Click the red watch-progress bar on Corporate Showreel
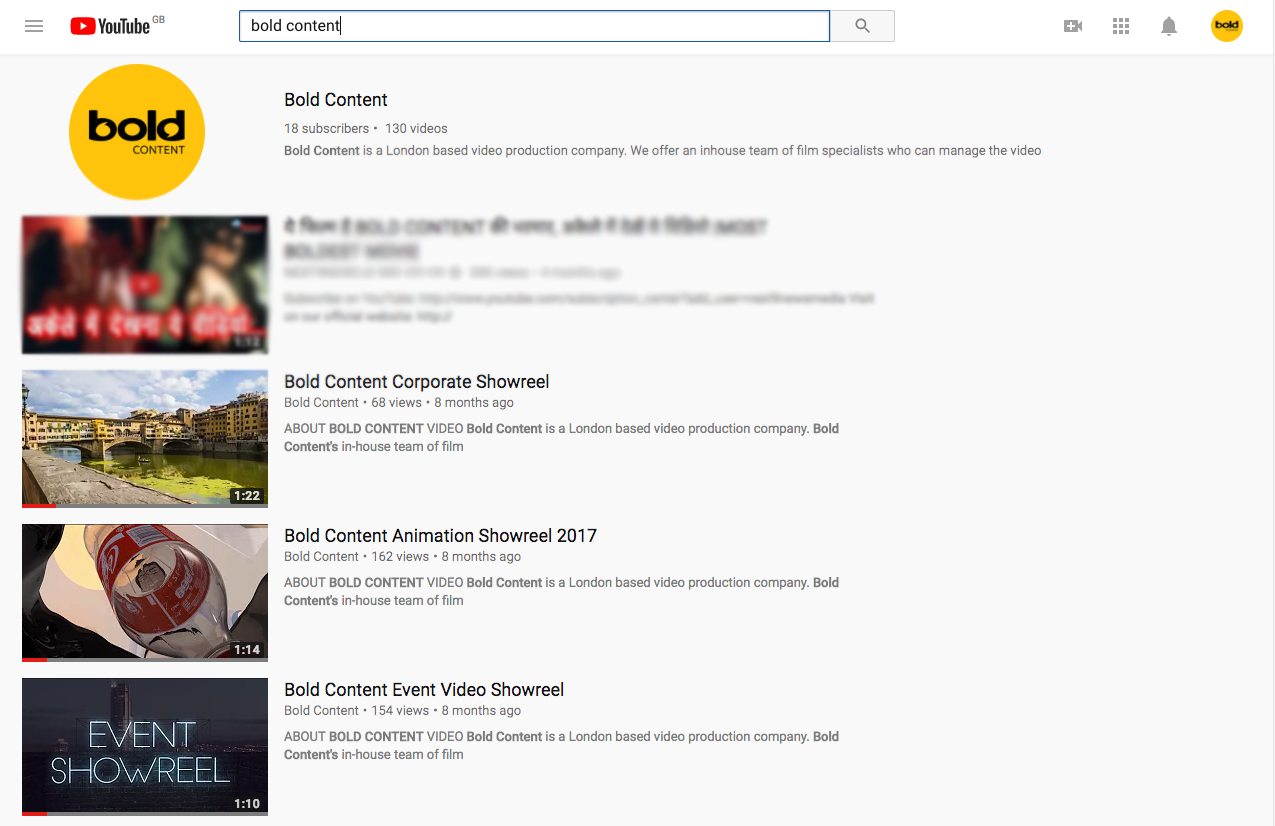Viewport: 1275px width, 826px height. 39,506
